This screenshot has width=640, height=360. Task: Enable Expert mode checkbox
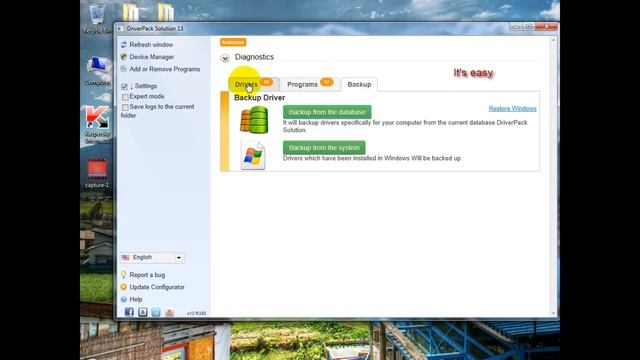pos(125,97)
